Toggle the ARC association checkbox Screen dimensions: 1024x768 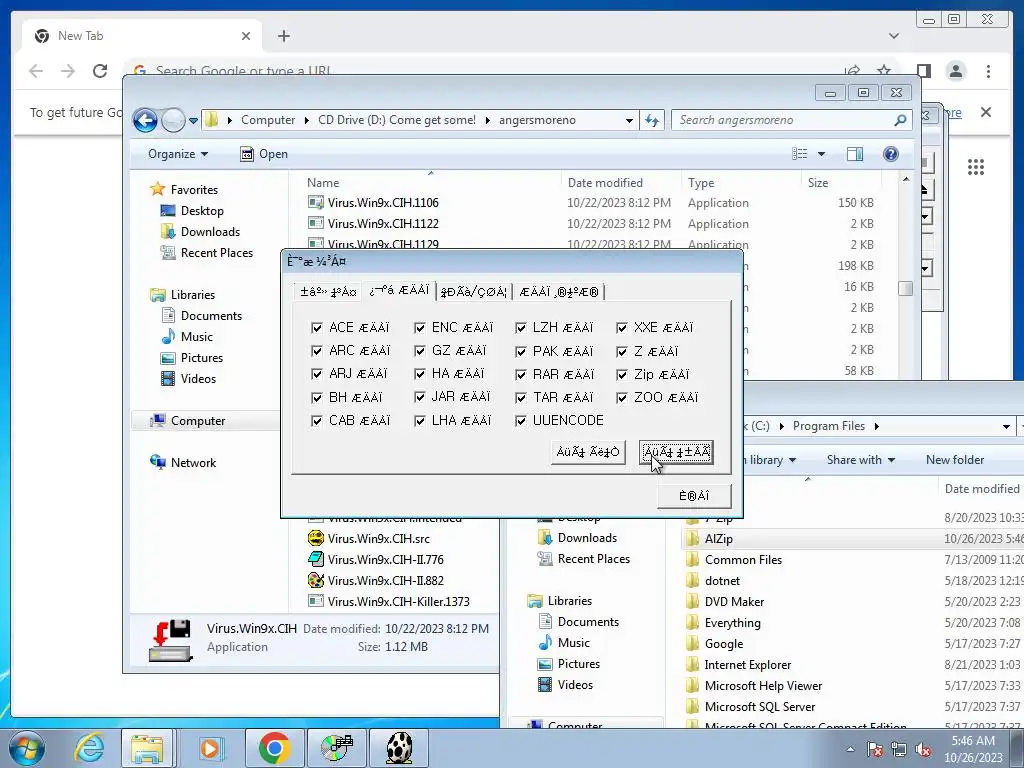[x=317, y=351]
